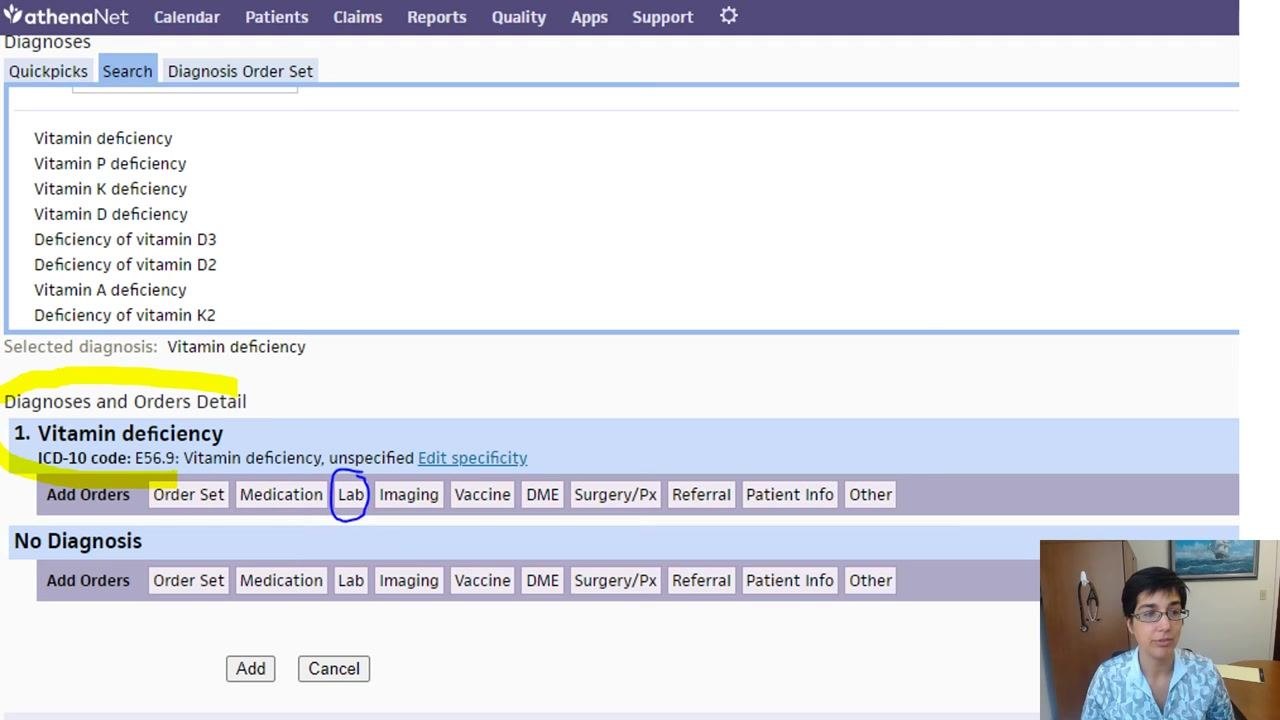Click the diagnosis search input field

(185, 89)
